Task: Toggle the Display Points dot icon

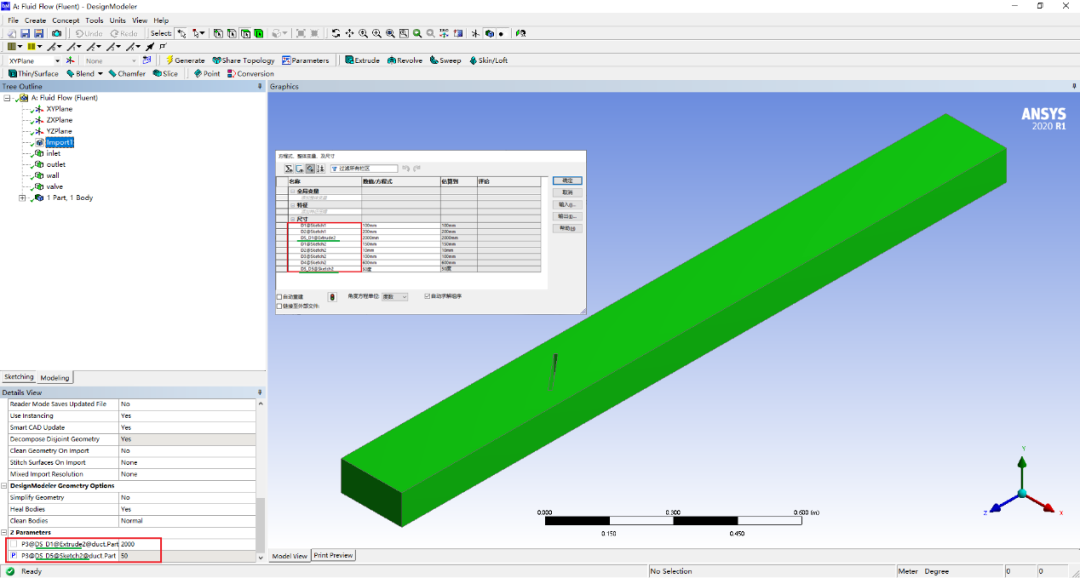Action: 501,33
